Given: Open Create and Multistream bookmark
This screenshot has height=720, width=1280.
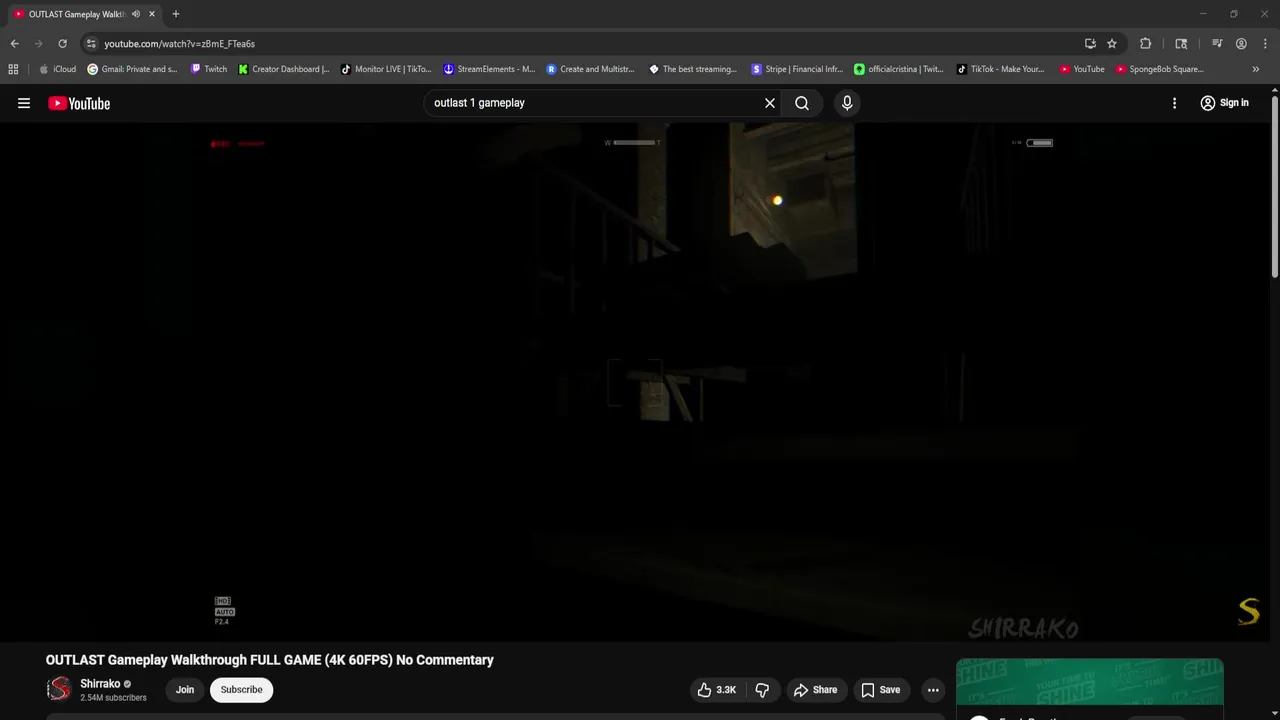Looking at the screenshot, I should (x=590, y=69).
